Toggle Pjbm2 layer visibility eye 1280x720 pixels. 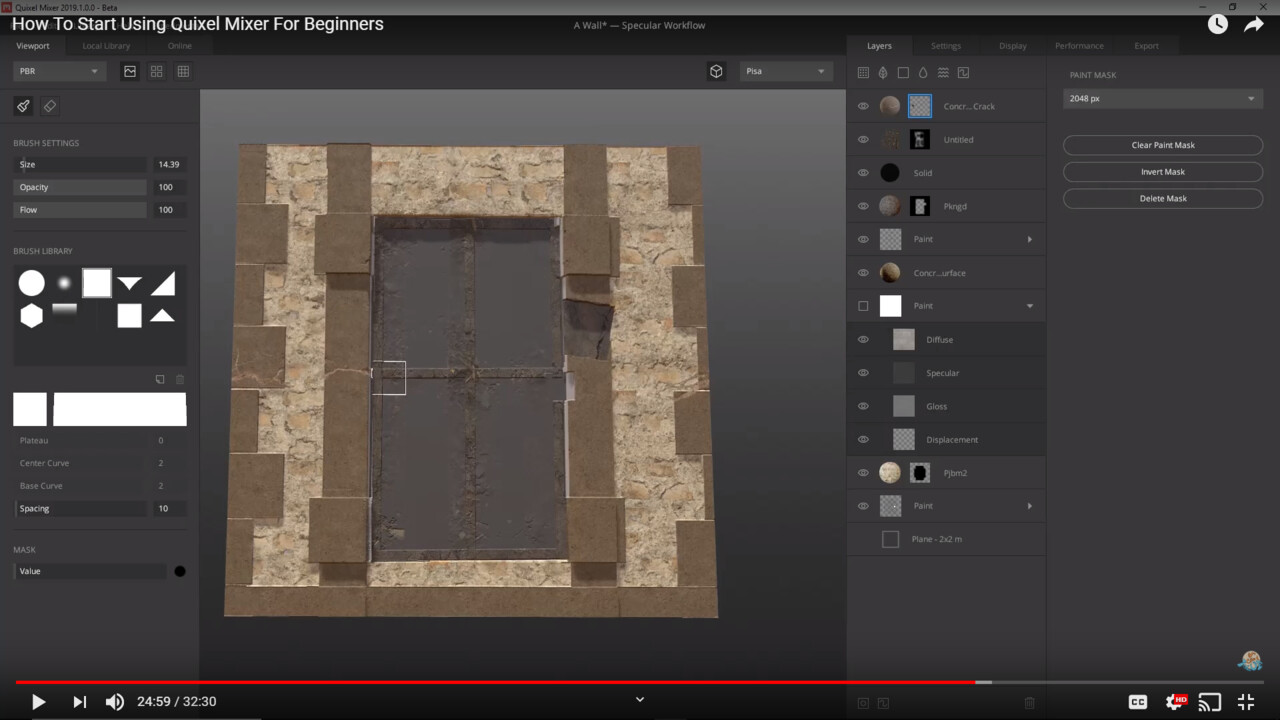click(x=863, y=472)
